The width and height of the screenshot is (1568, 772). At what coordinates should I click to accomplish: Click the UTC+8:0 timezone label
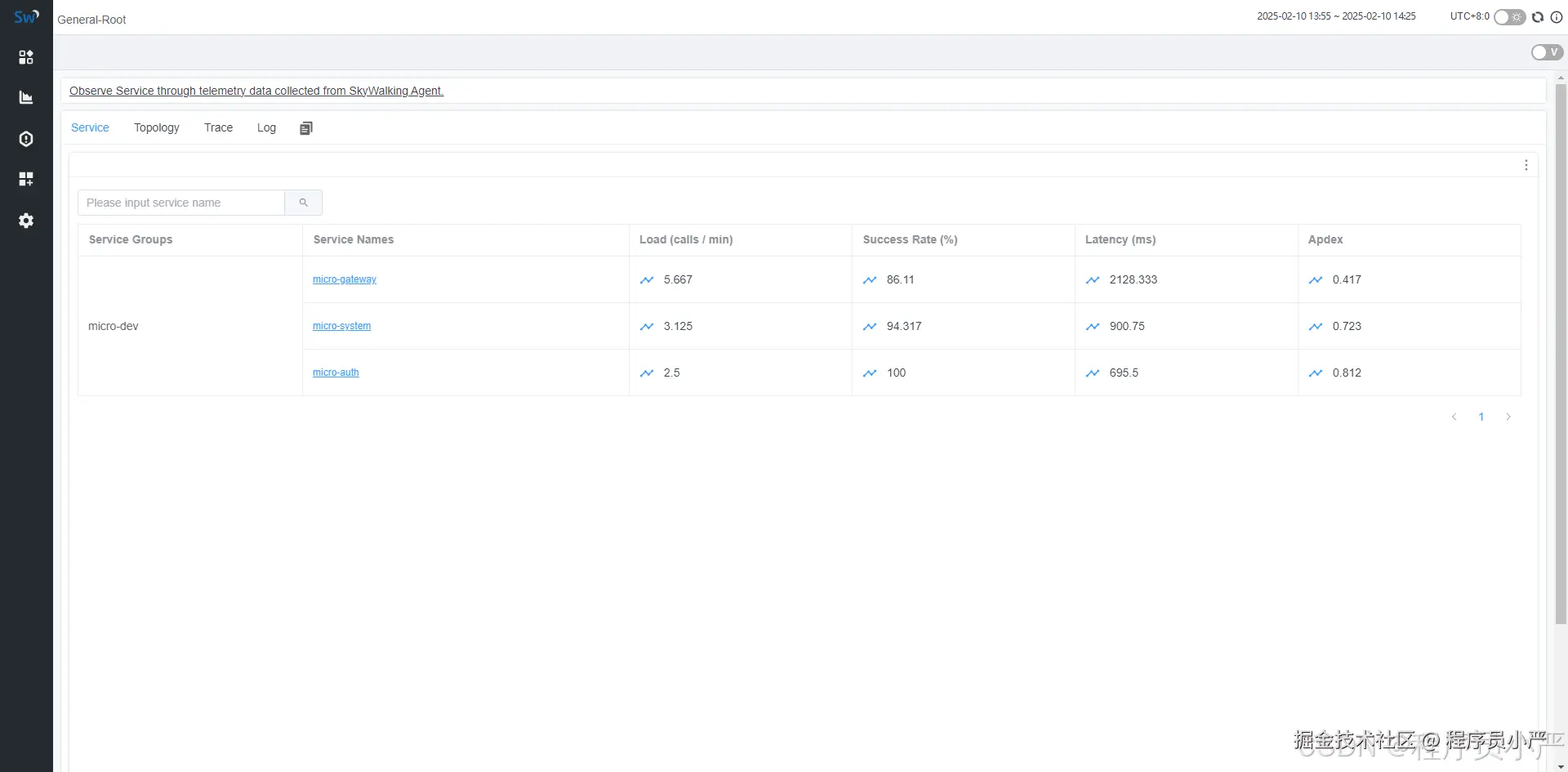coord(1470,16)
